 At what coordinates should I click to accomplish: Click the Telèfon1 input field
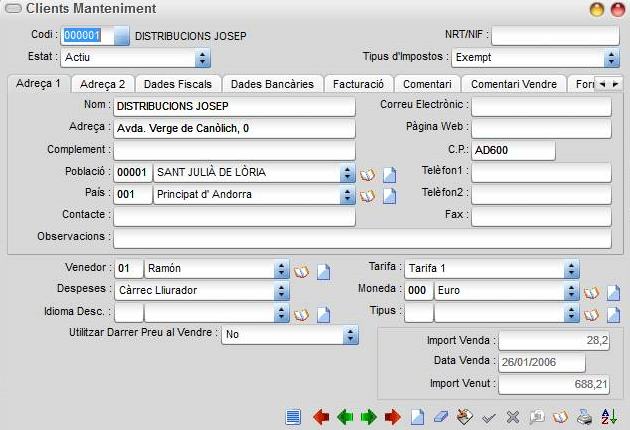[541, 173]
